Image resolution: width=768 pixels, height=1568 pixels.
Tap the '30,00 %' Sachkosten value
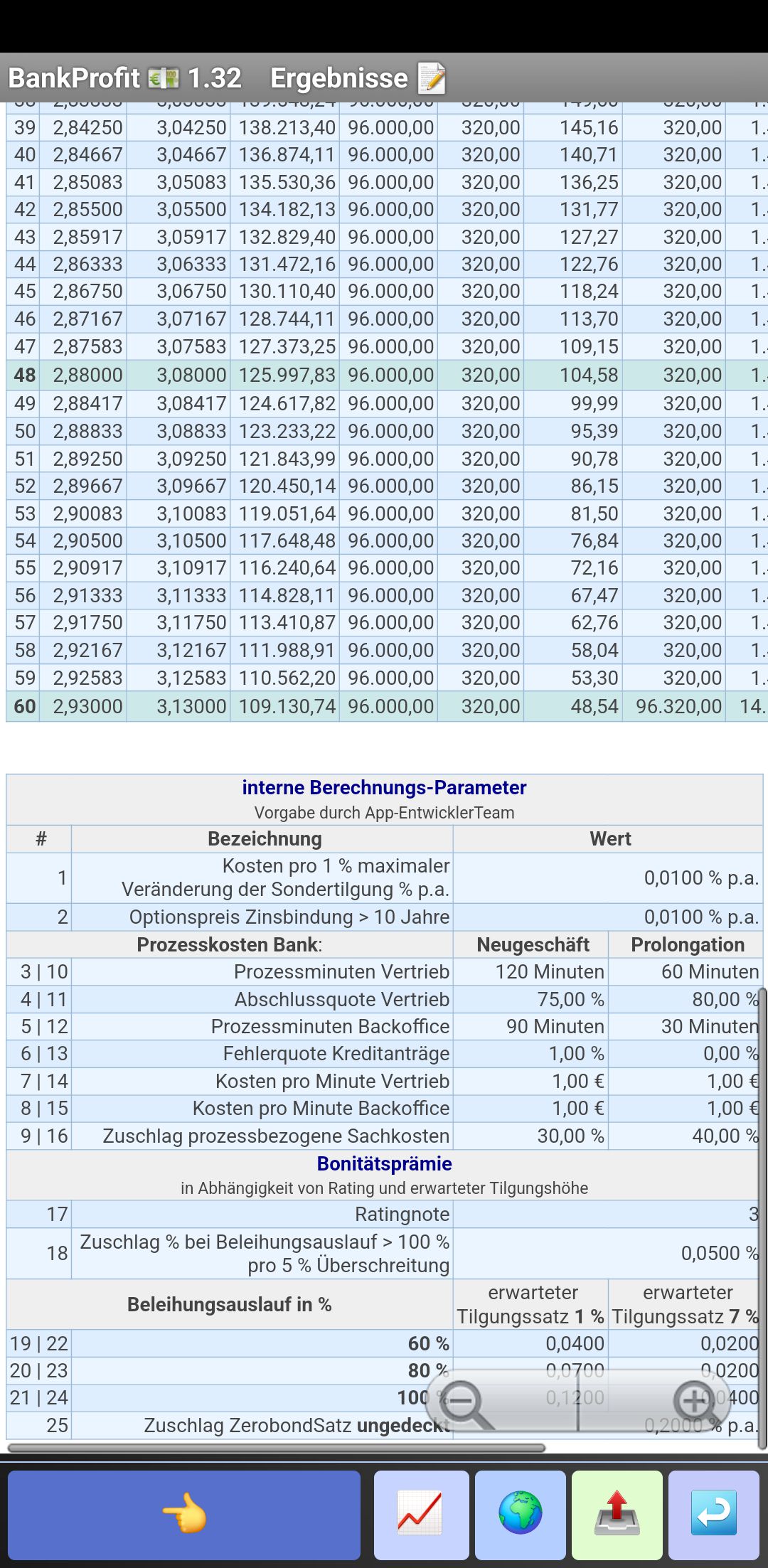[570, 1136]
